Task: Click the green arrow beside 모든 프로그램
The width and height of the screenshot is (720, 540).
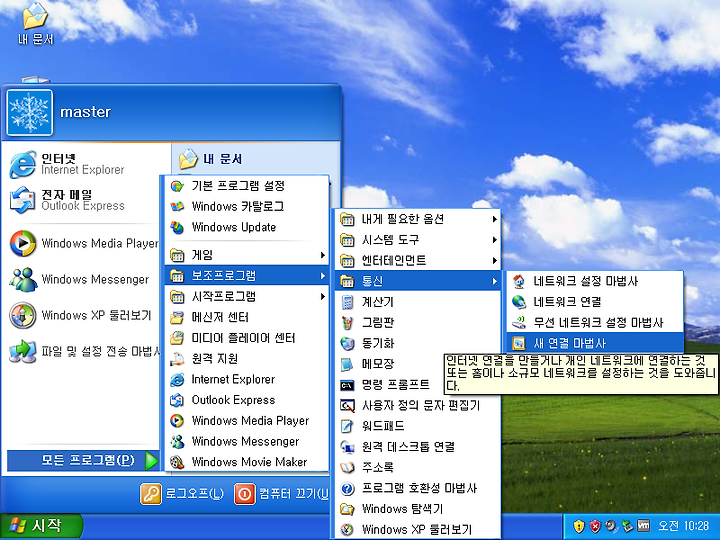Action: pos(152,461)
